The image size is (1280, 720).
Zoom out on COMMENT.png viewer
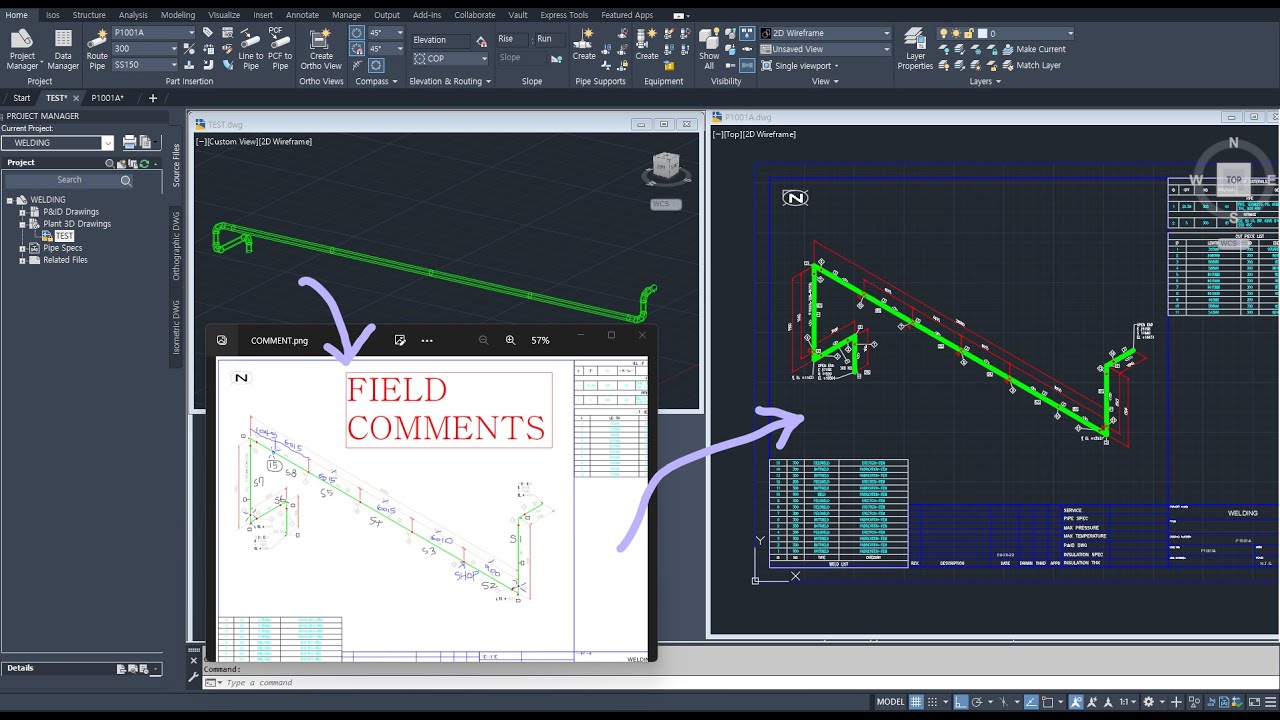pyautogui.click(x=484, y=340)
